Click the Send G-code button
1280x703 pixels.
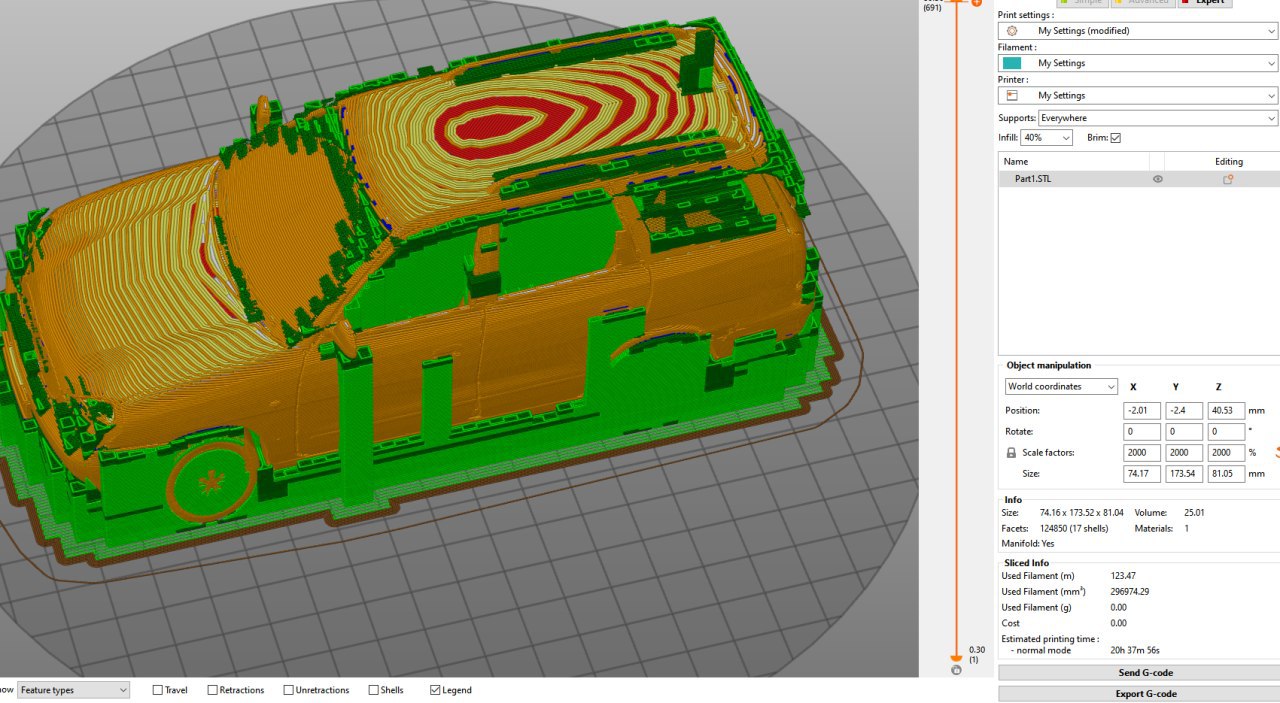pyautogui.click(x=1139, y=673)
